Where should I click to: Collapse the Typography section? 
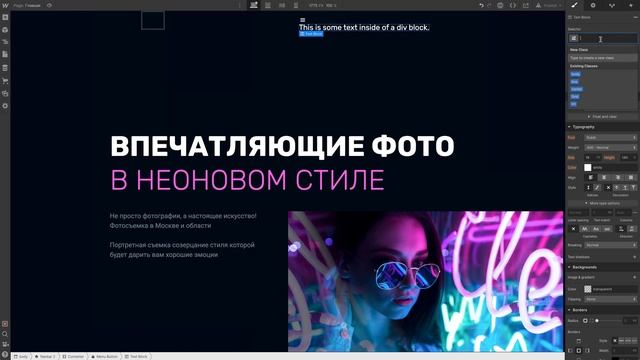[583, 127]
